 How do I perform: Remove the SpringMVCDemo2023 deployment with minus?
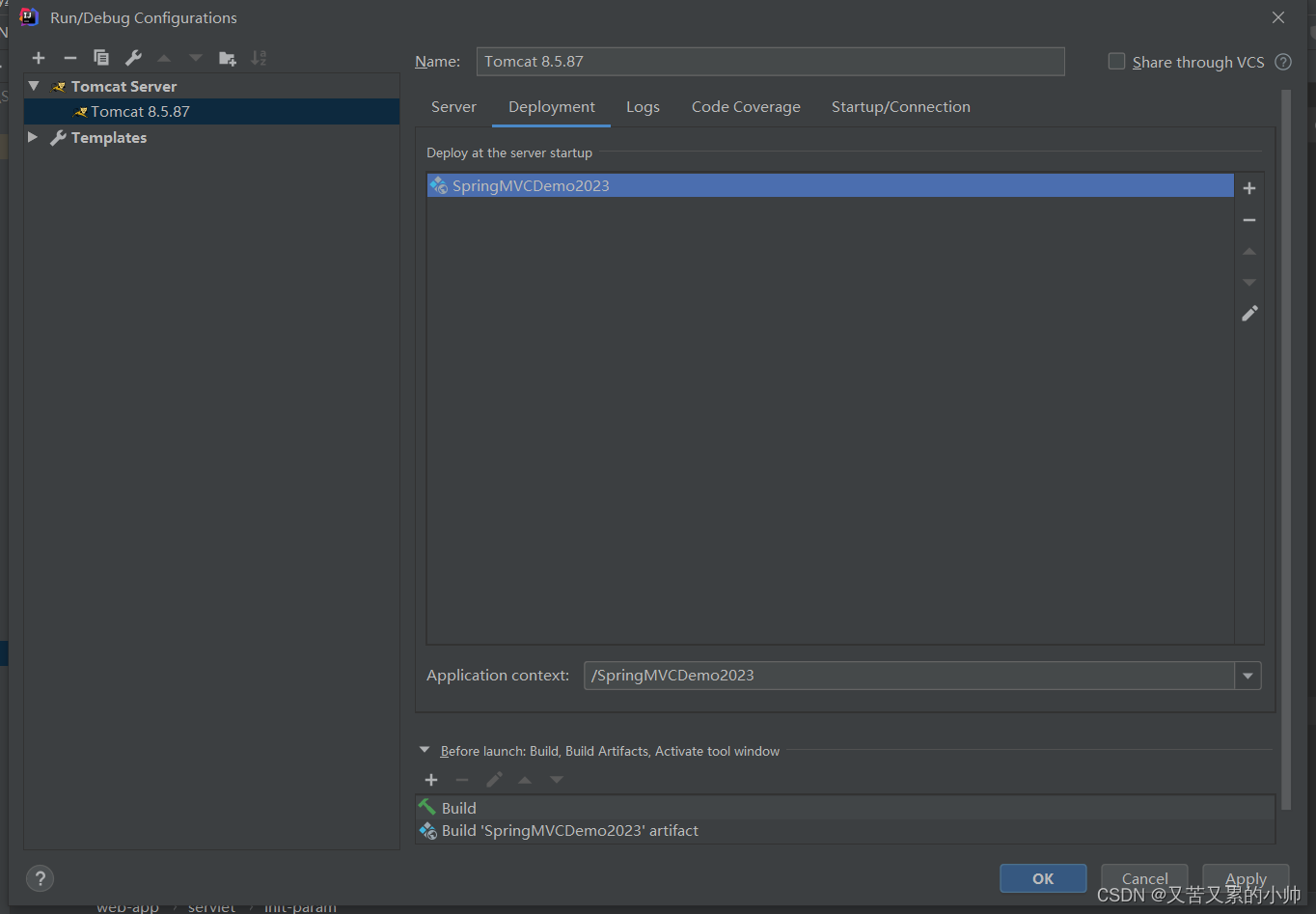(1249, 220)
